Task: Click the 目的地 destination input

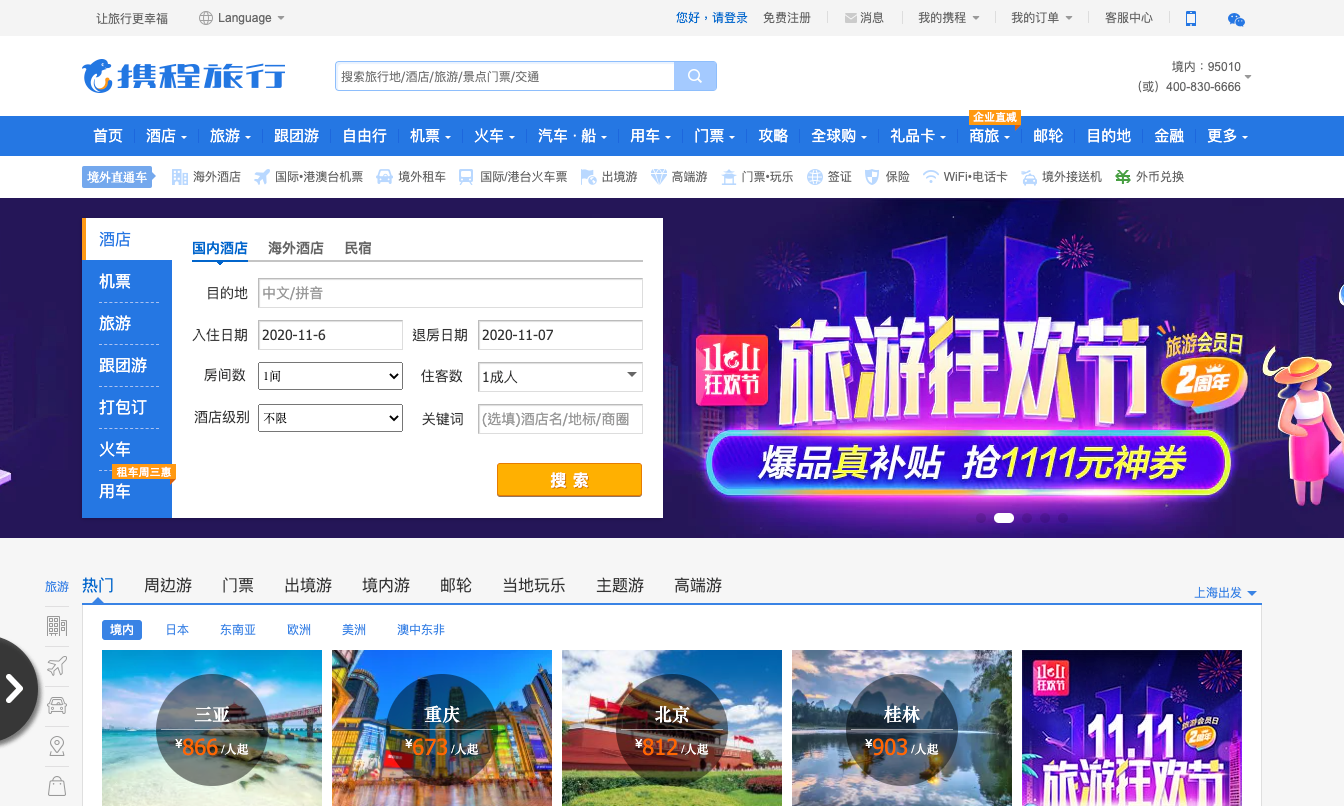Action: coord(450,293)
